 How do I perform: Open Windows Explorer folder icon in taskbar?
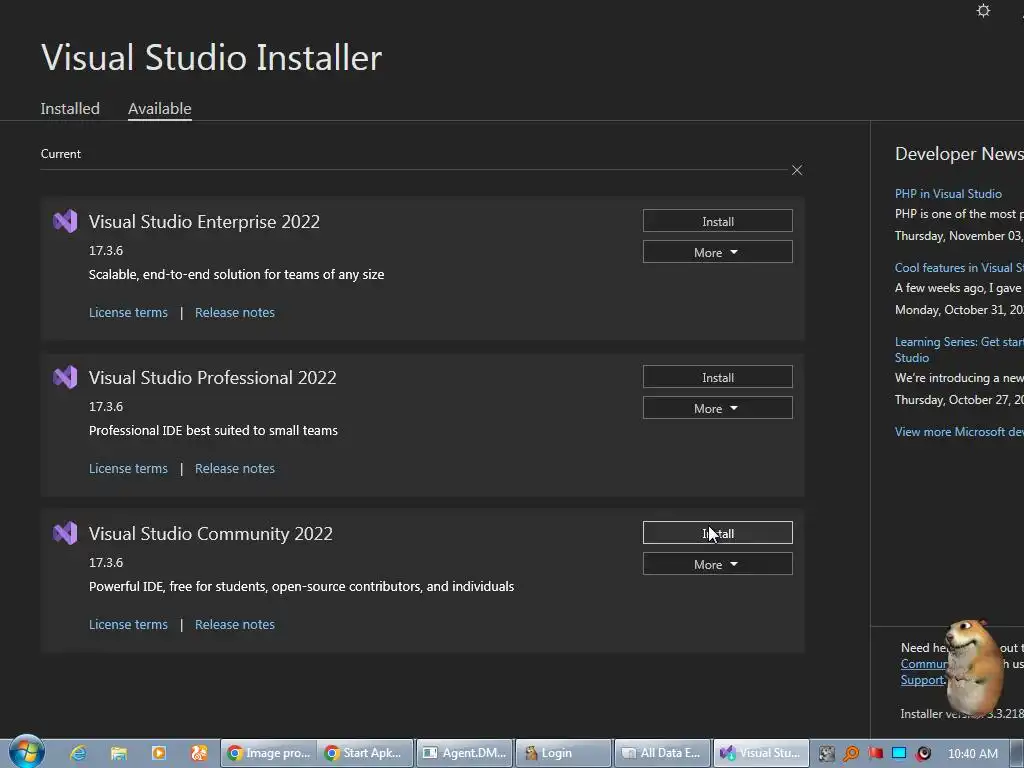pos(119,753)
